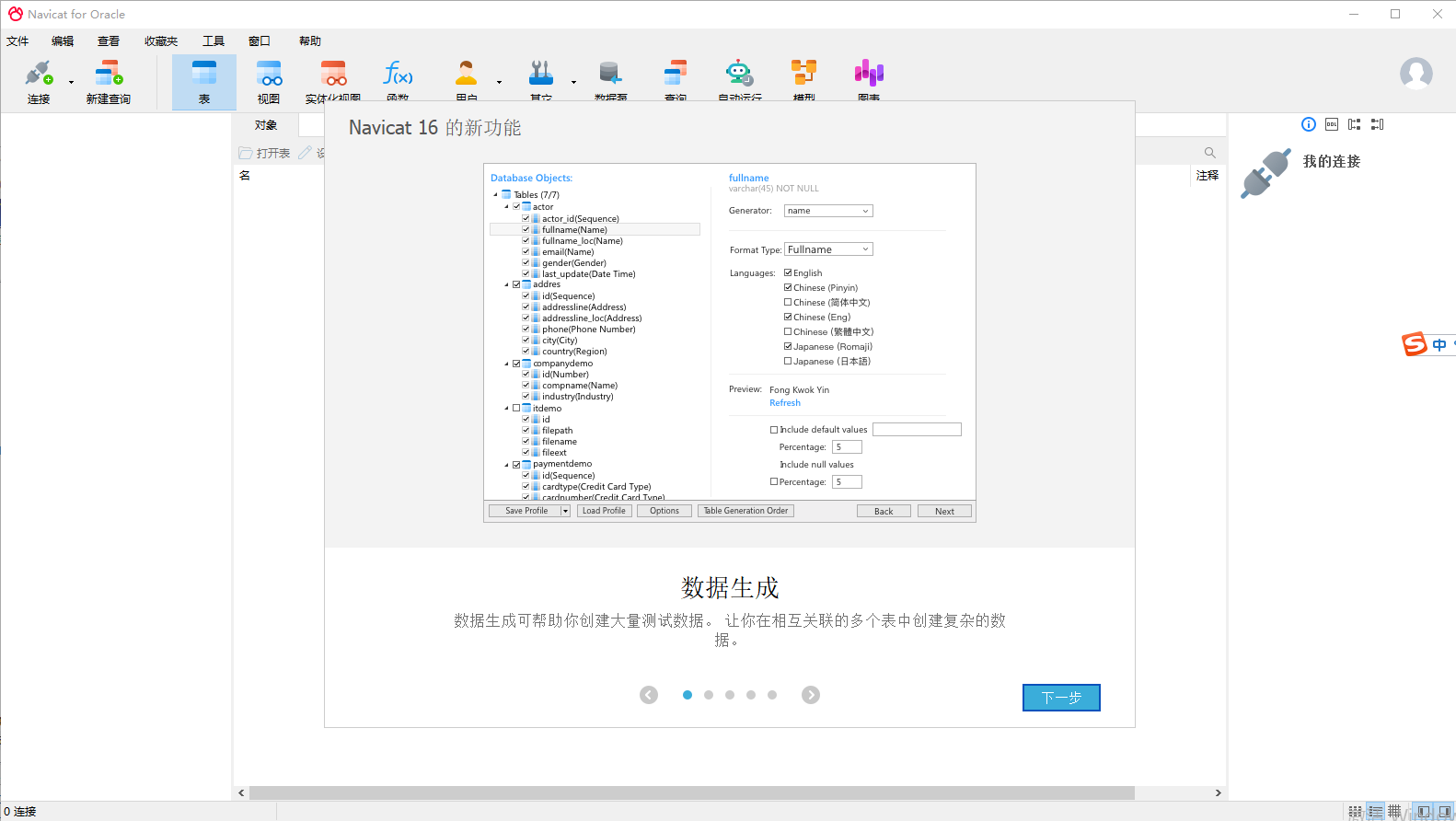
Task: Click the '0 连接' status bar text
Action: 20,812
